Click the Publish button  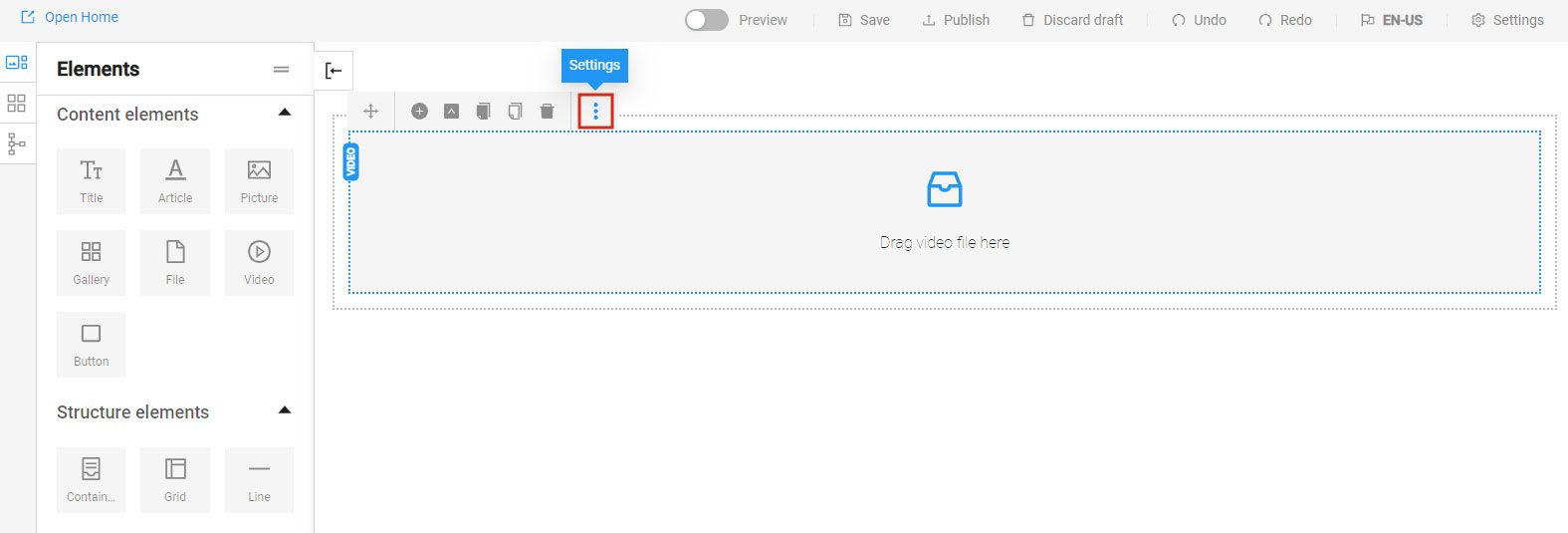(956, 20)
